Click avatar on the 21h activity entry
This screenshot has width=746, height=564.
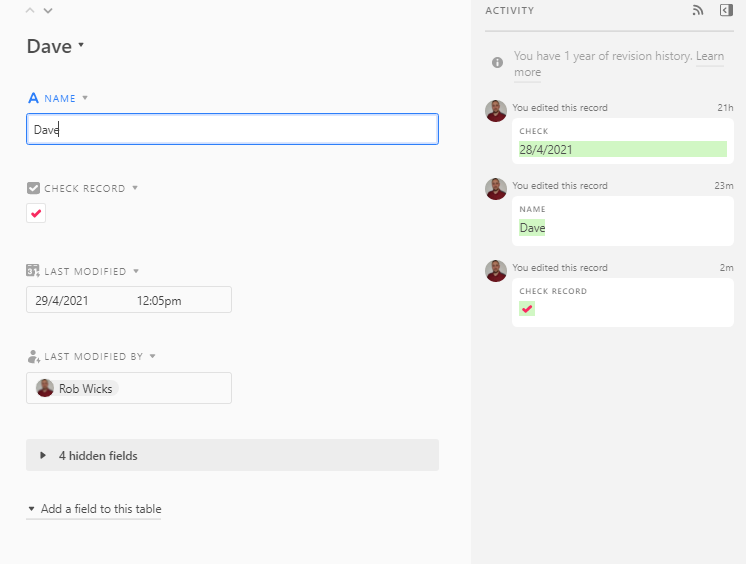coord(496,111)
